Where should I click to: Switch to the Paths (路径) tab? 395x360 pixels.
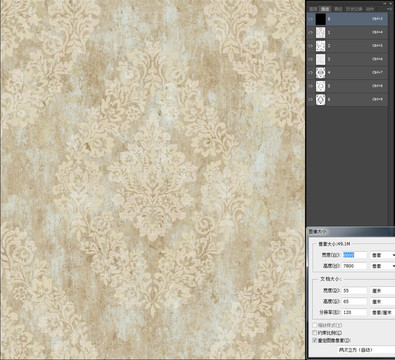[x=338, y=9]
